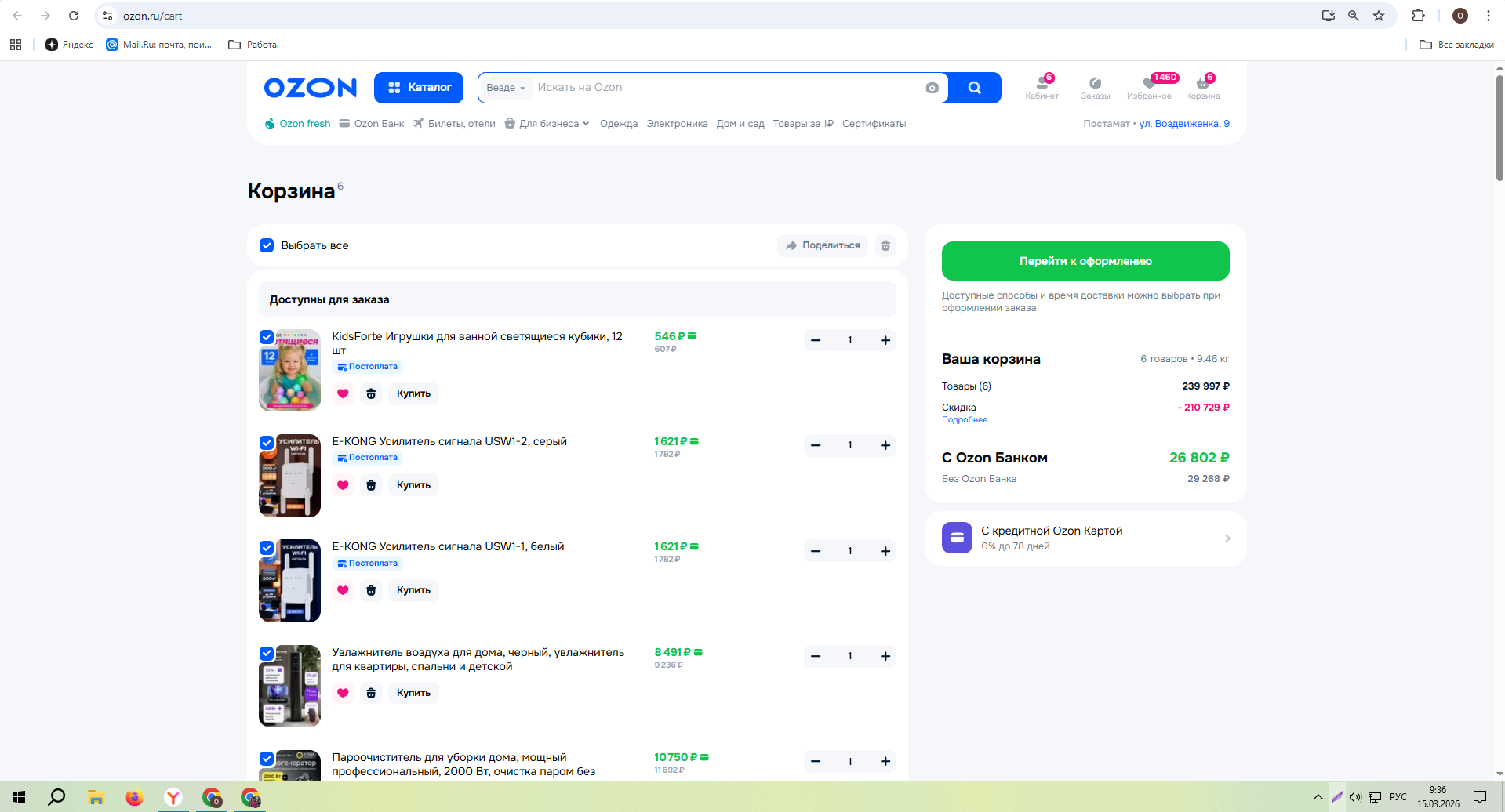Bookmark this page with star icon
Viewport: 1505px width, 812px height.
coord(1379,16)
